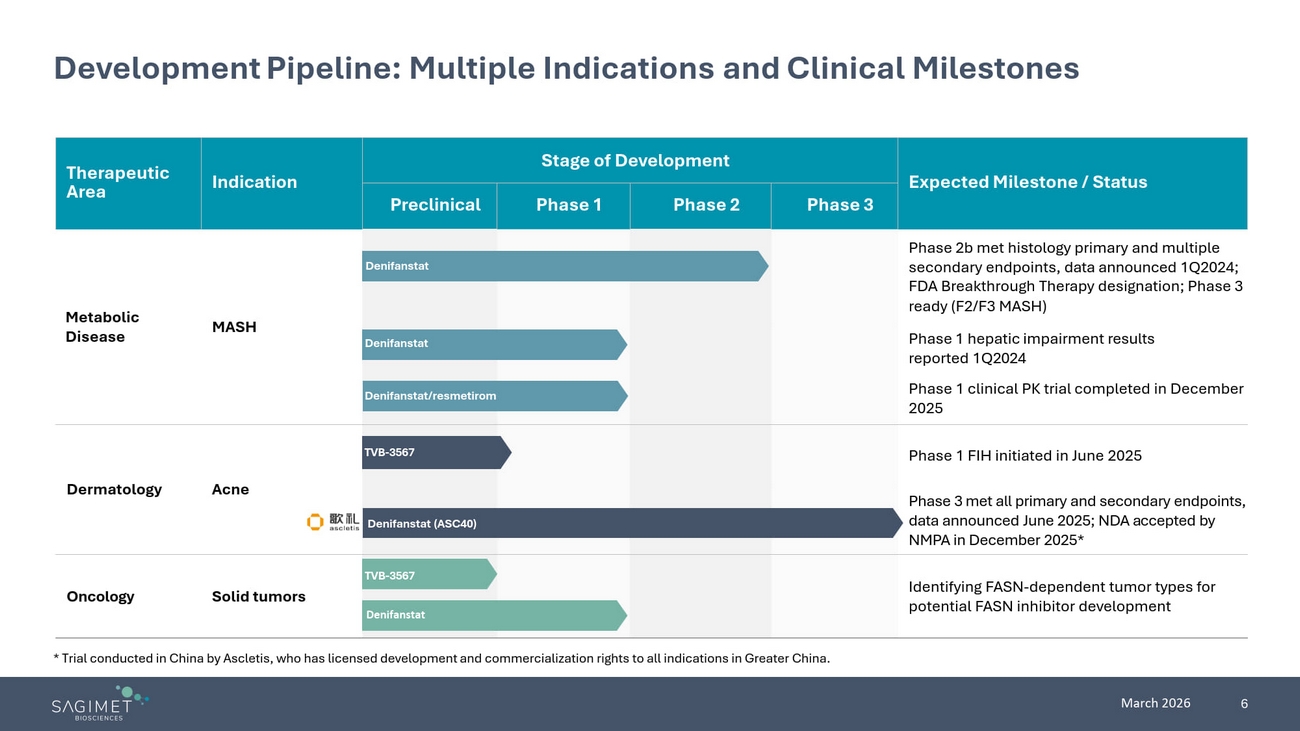Click the Stage of Development header
Screen dimensions: 1300x731
pos(635,161)
